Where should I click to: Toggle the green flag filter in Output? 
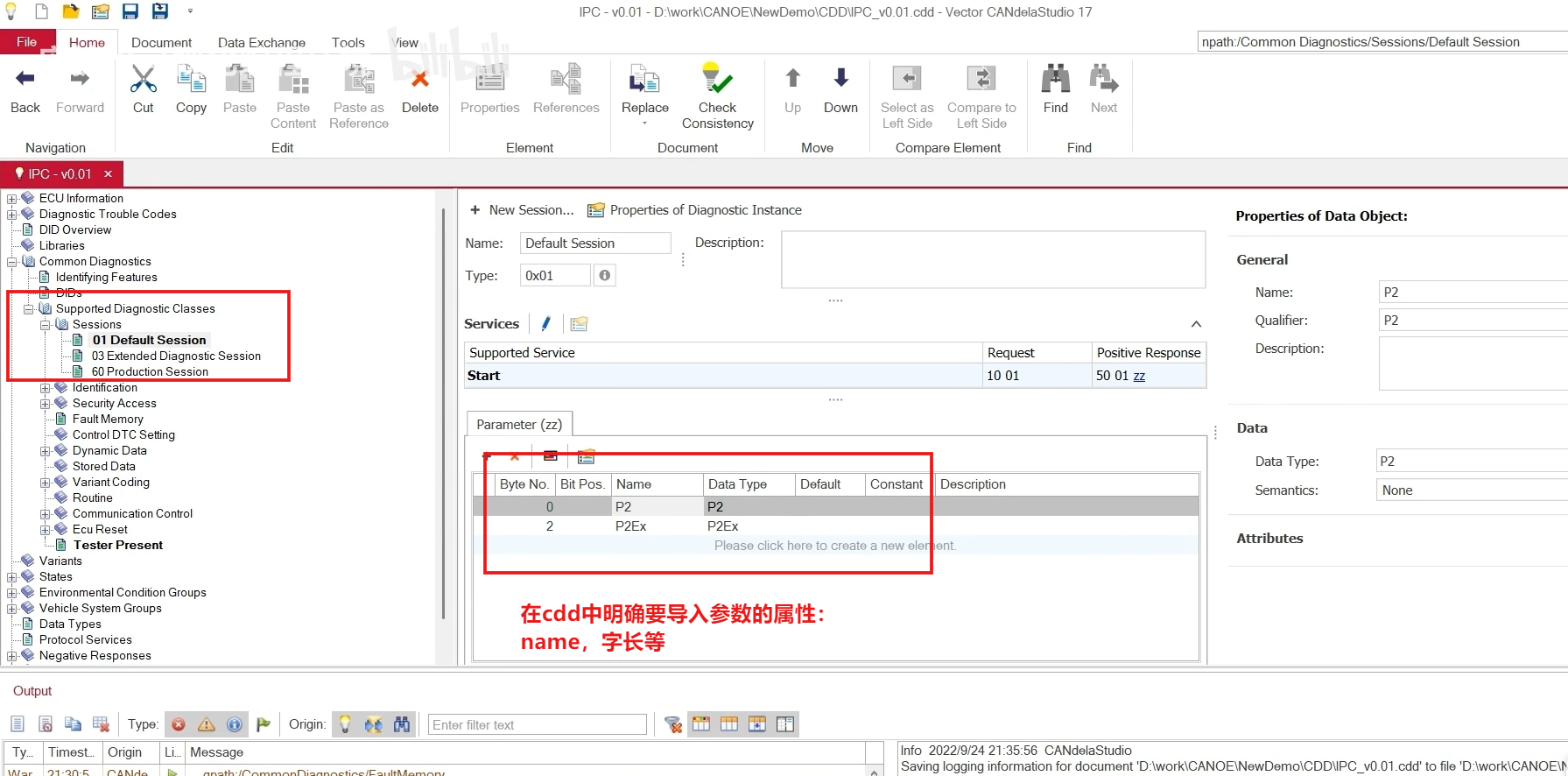(x=264, y=724)
